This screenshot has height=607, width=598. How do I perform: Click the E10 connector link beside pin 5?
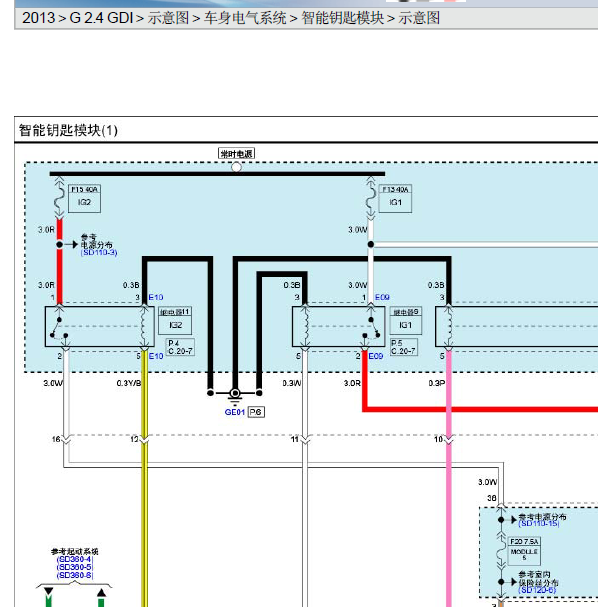click(x=156, y=356)
